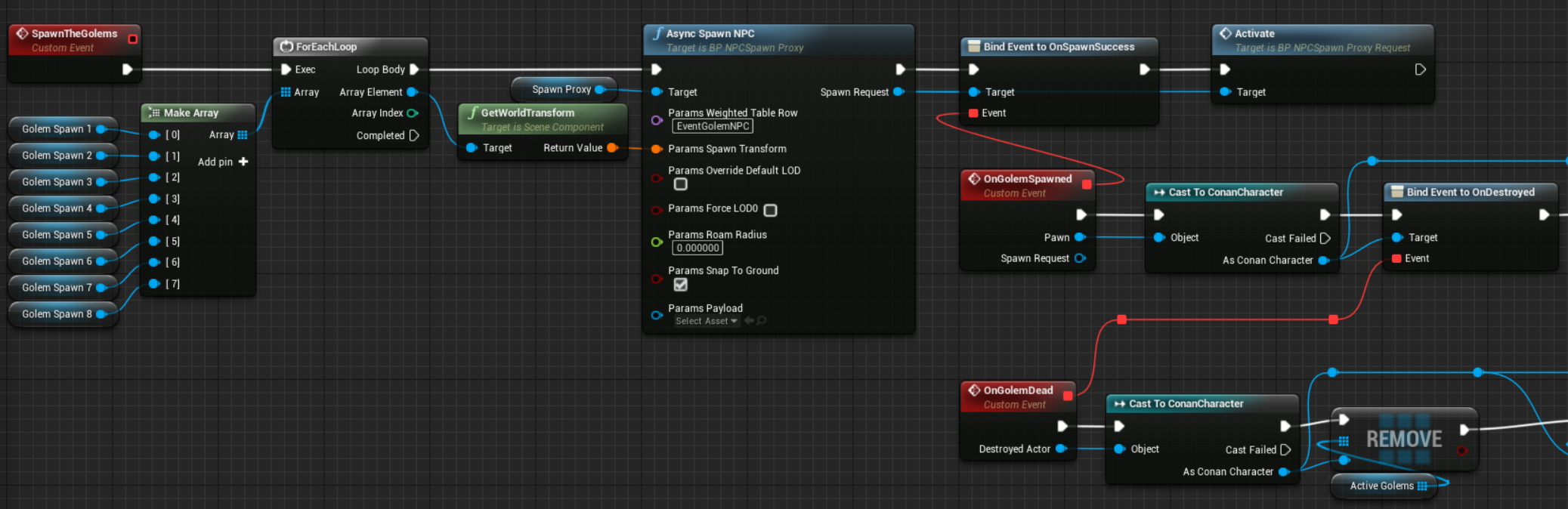Screen dimensions: 1568x509
Task: Select the Async Spawn NPC node title
Action: [x=710, y=33]
